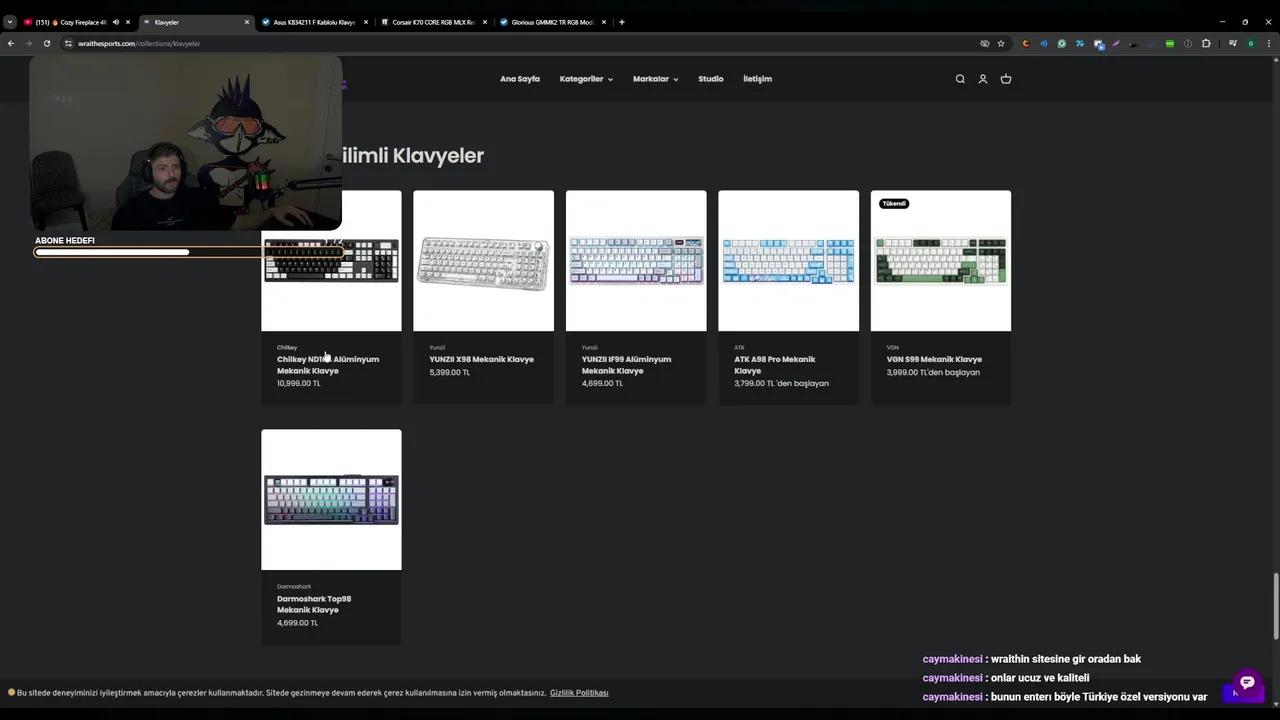Click the 5,399.00 TL price text

(450, 372)
